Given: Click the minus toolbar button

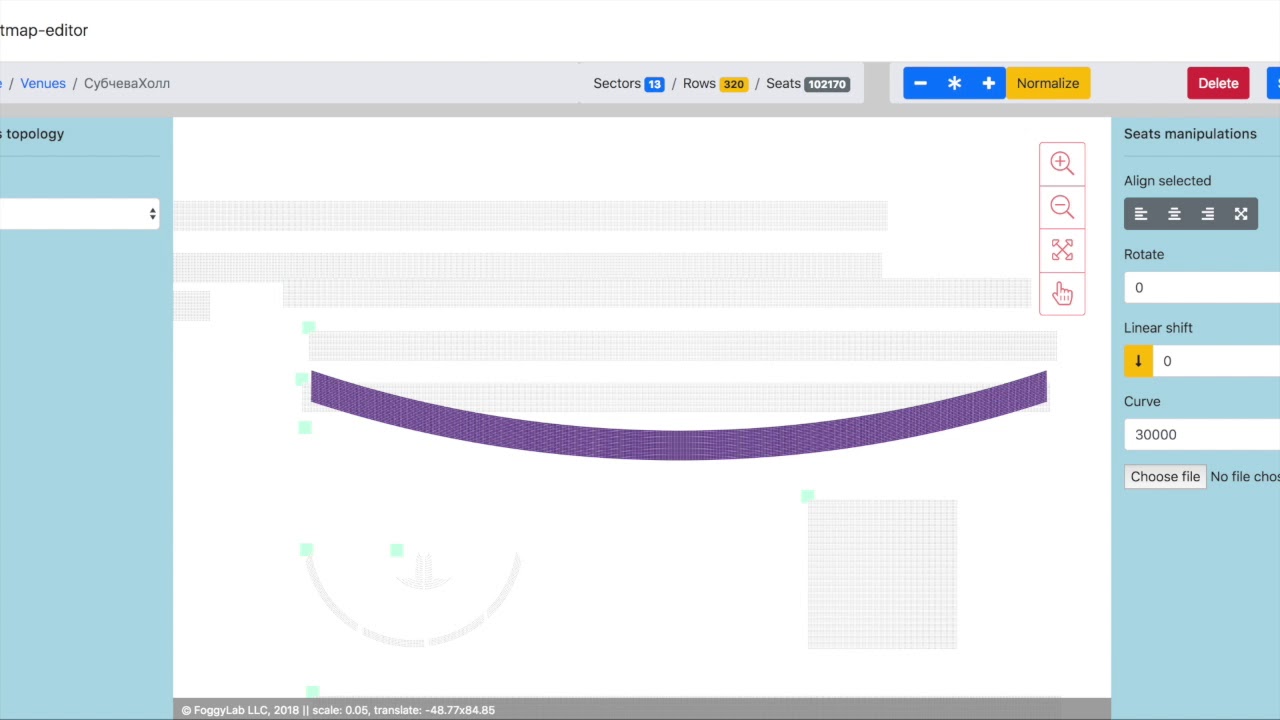Looking at the screenshot, I should tap(920, 83).
